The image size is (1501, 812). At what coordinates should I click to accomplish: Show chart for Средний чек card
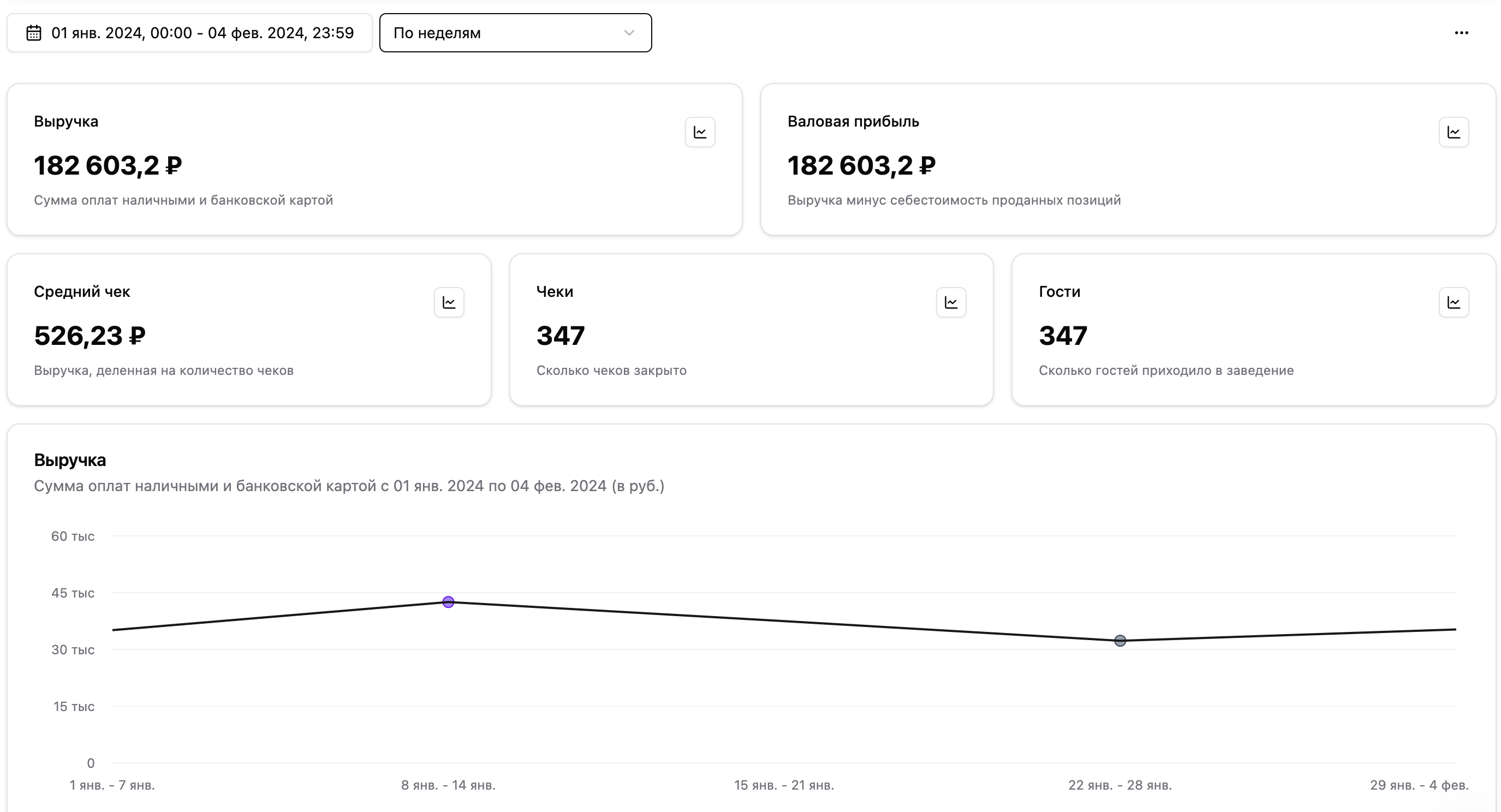click(x=449, y=302)
